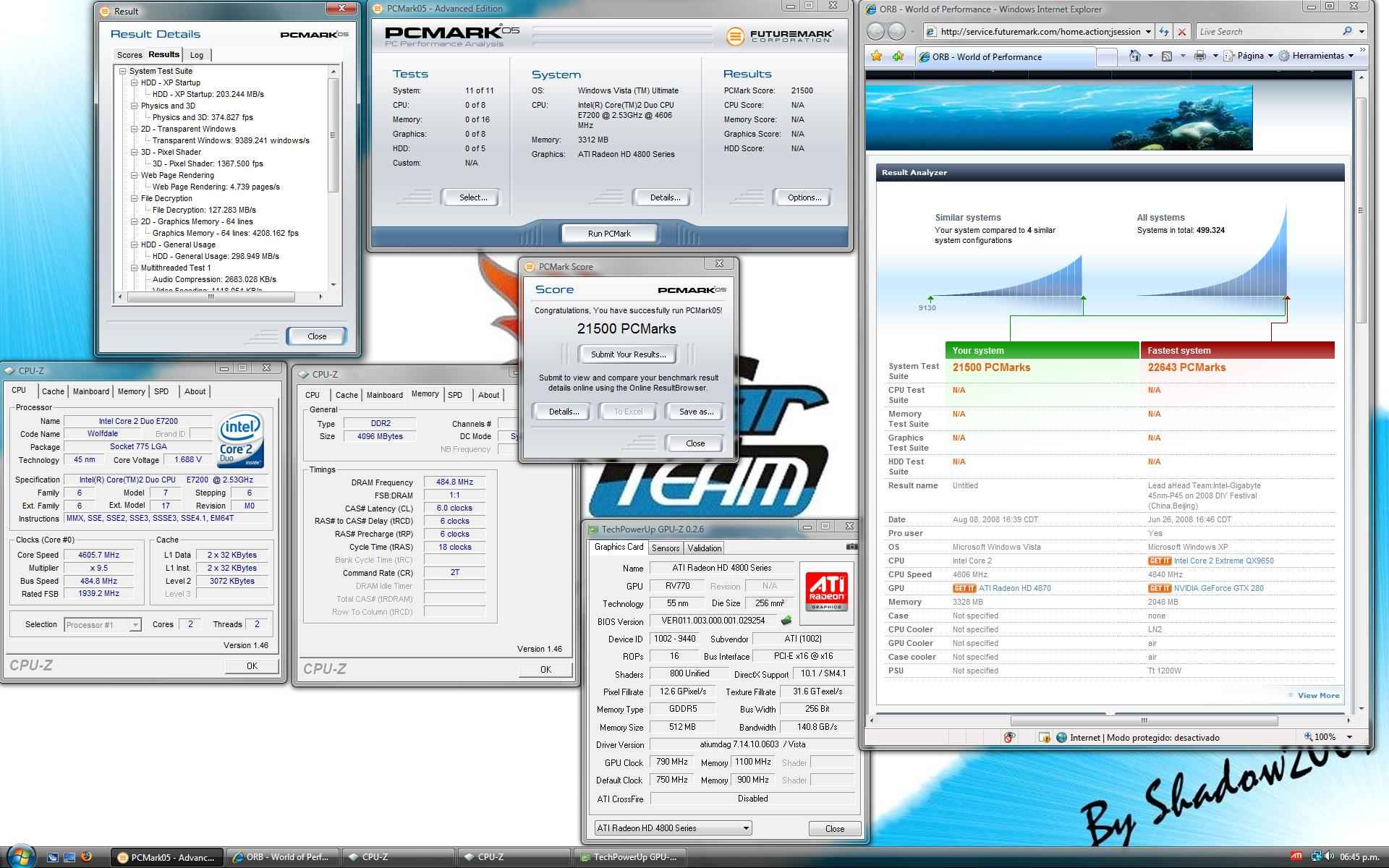
Task: Collapse the HDD - XP Startup tree node
Action: click(134, 82)
